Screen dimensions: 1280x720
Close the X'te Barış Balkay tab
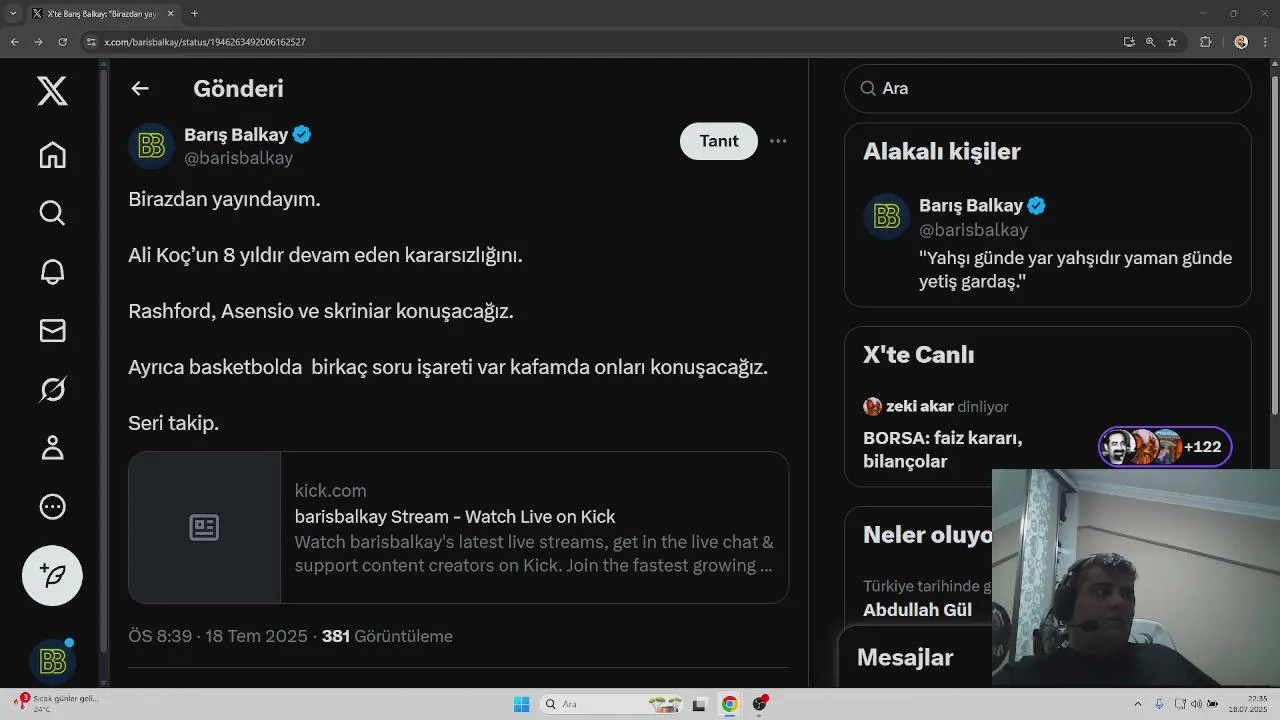(x=171, y=14)
